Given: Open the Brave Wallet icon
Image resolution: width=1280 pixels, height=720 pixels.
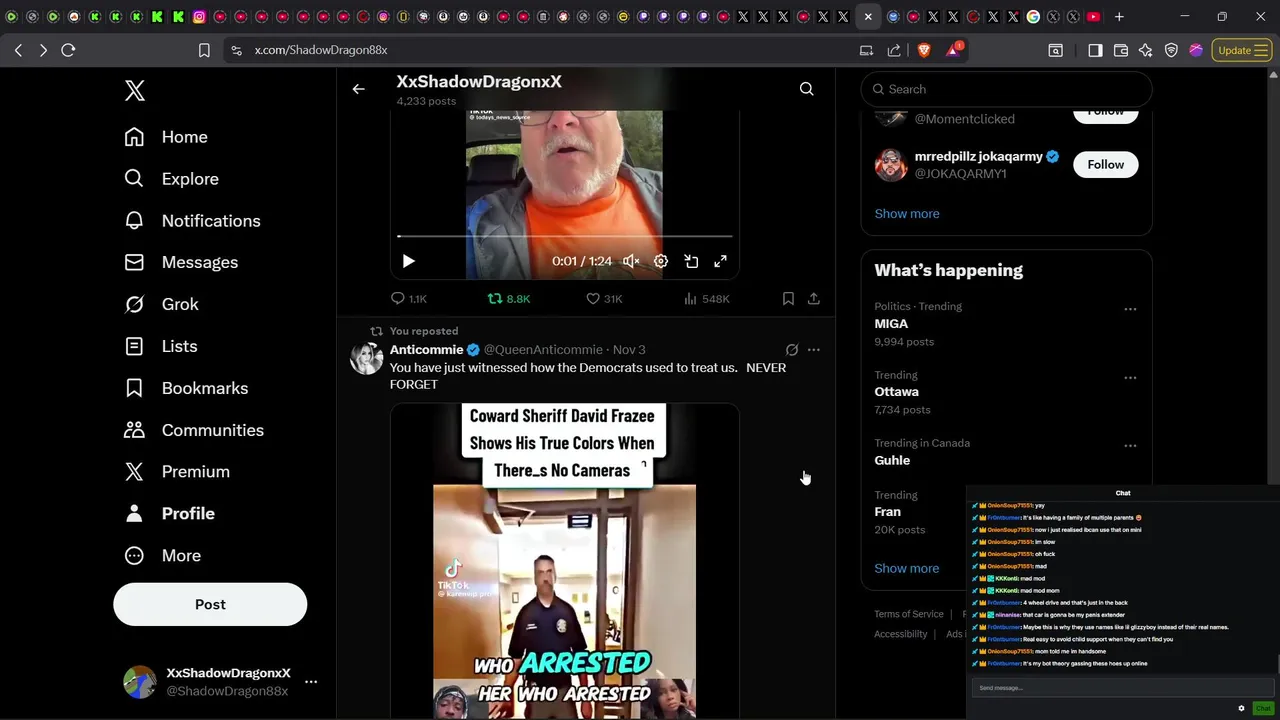Looking at the screenshot, I should pos(1121,50).
